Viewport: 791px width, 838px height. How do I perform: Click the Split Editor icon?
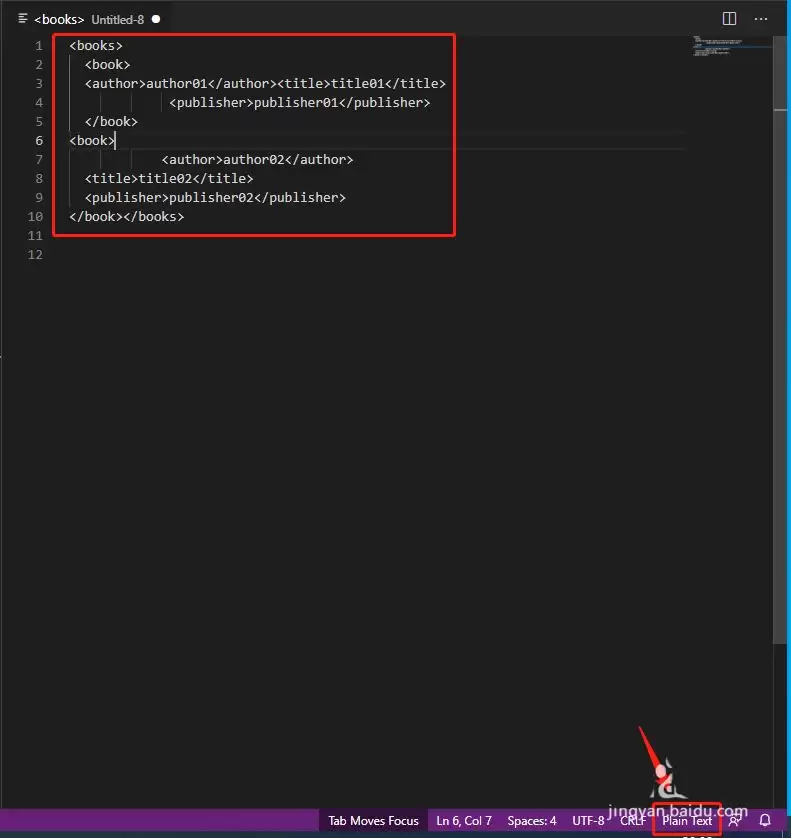click(729, 19)
